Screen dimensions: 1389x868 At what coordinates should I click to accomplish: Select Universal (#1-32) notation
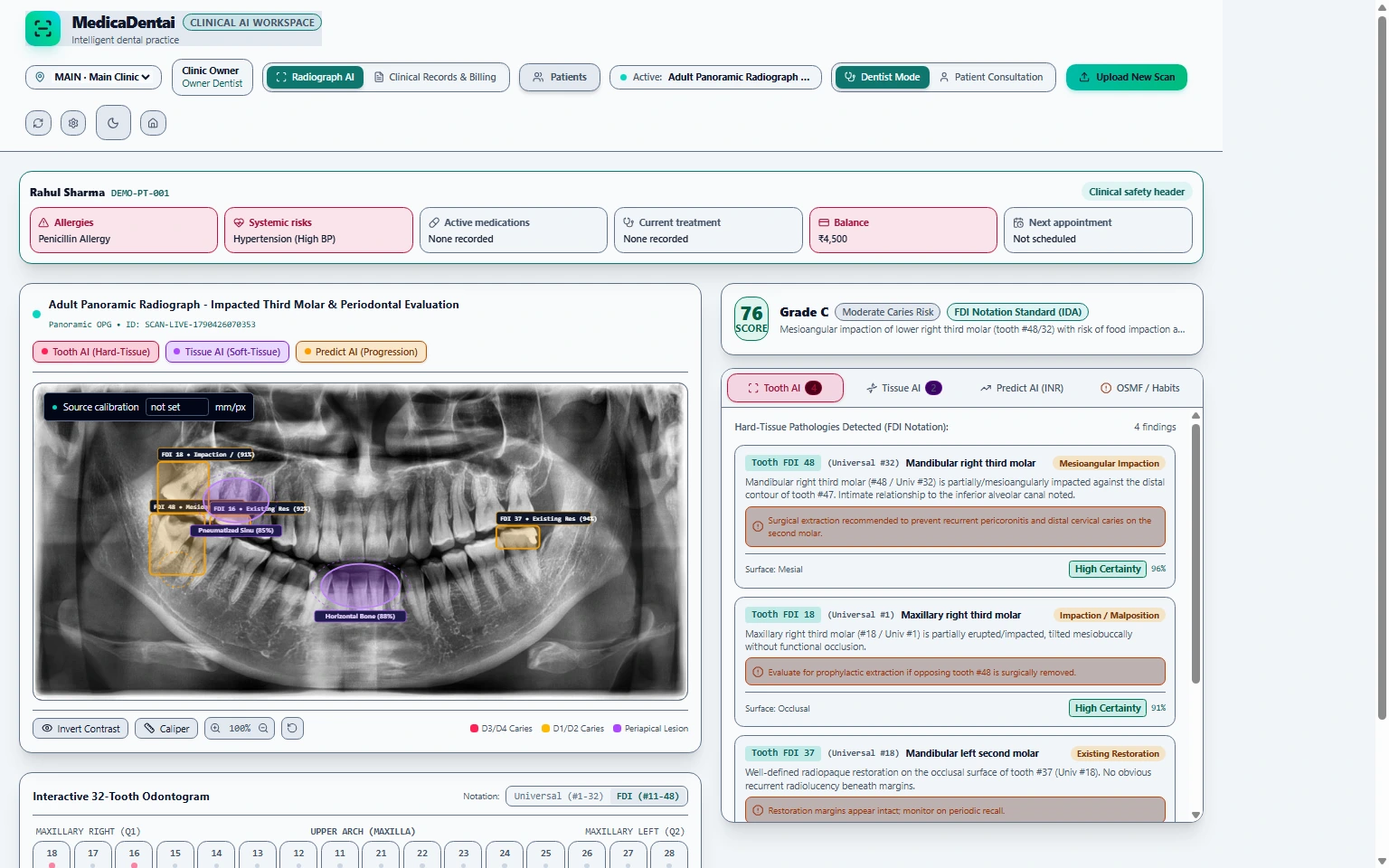(x=558, y=797)
